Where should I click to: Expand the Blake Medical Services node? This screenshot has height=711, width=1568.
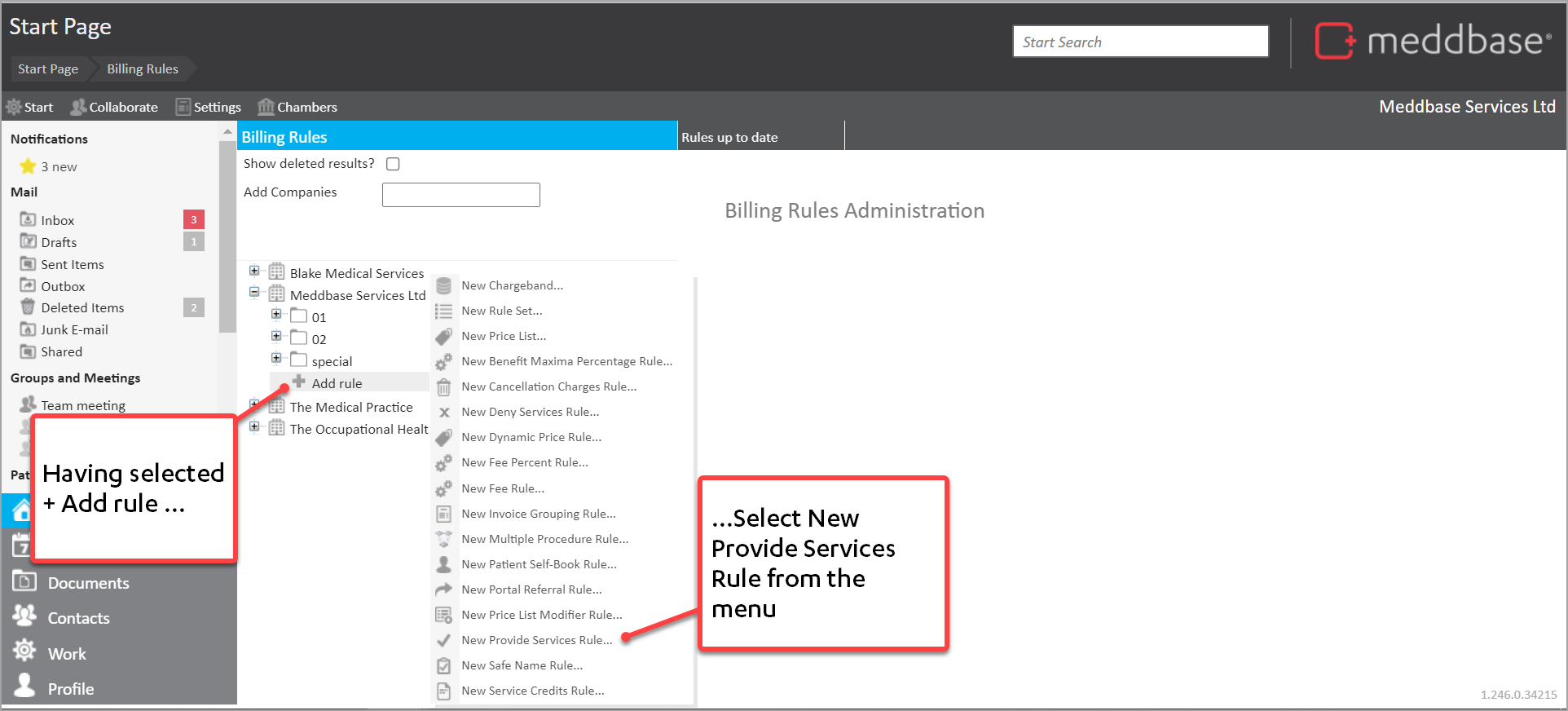coord(254,272)
